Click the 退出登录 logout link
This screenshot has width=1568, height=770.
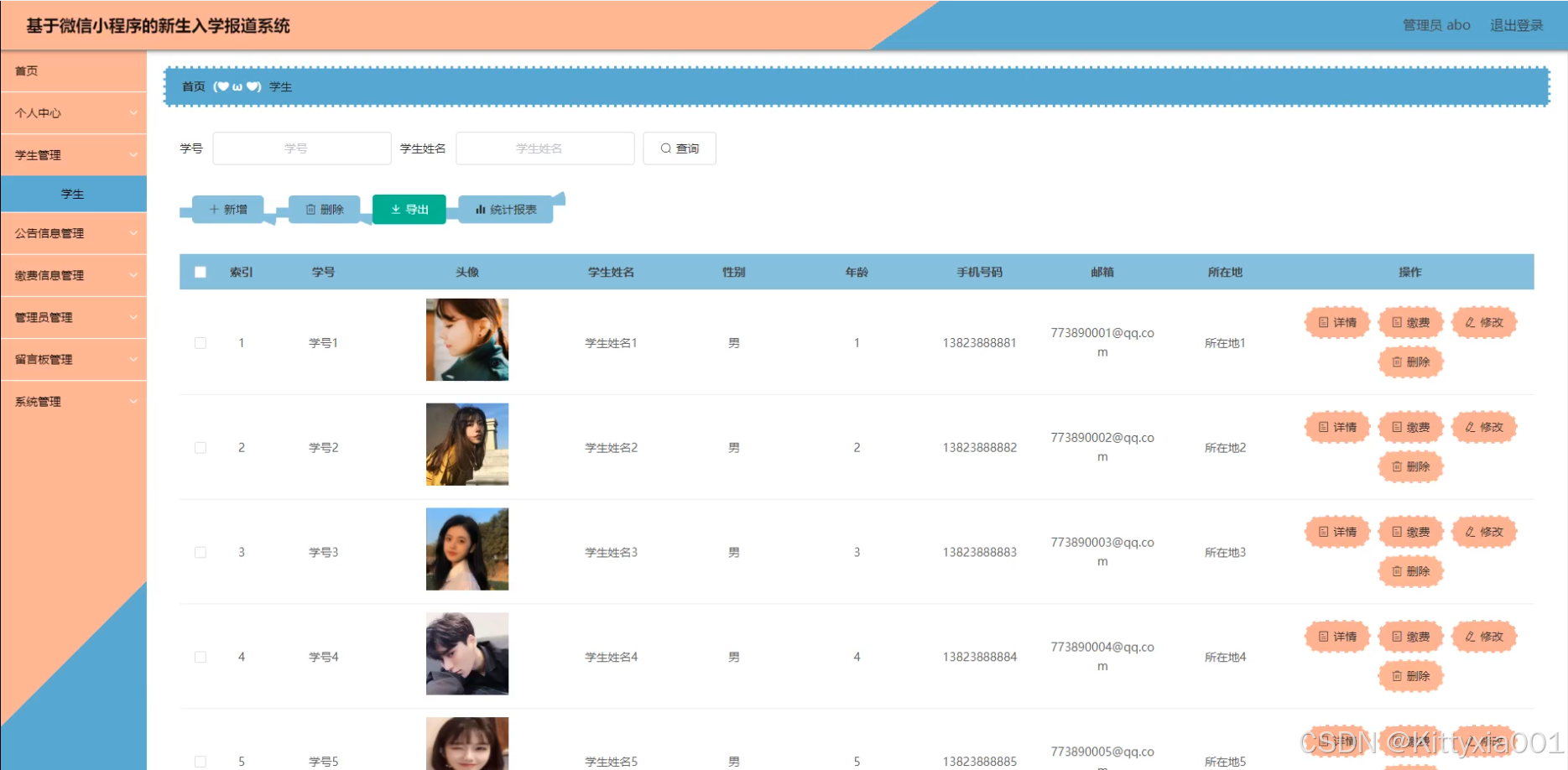(x=1517, y=25)
